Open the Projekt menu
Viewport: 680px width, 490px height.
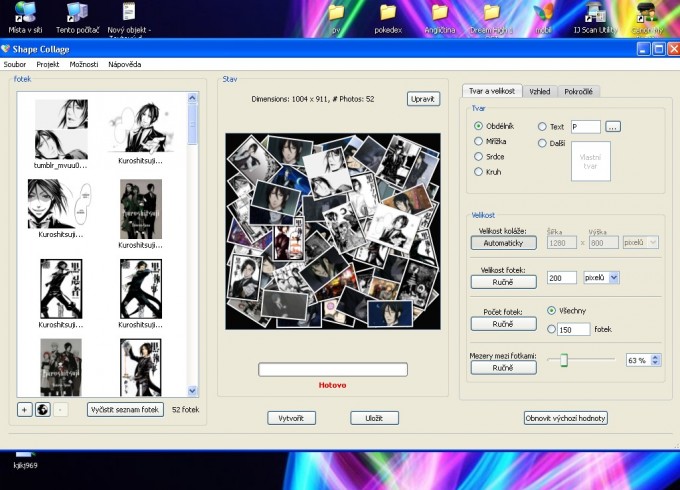[48, 64]
